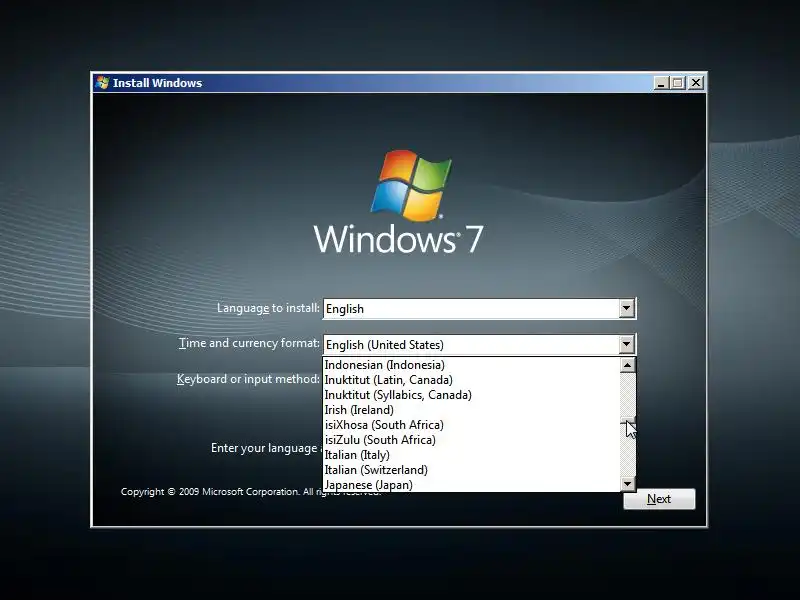Click the dropdown list scrollbar thumb

(628, 420)
